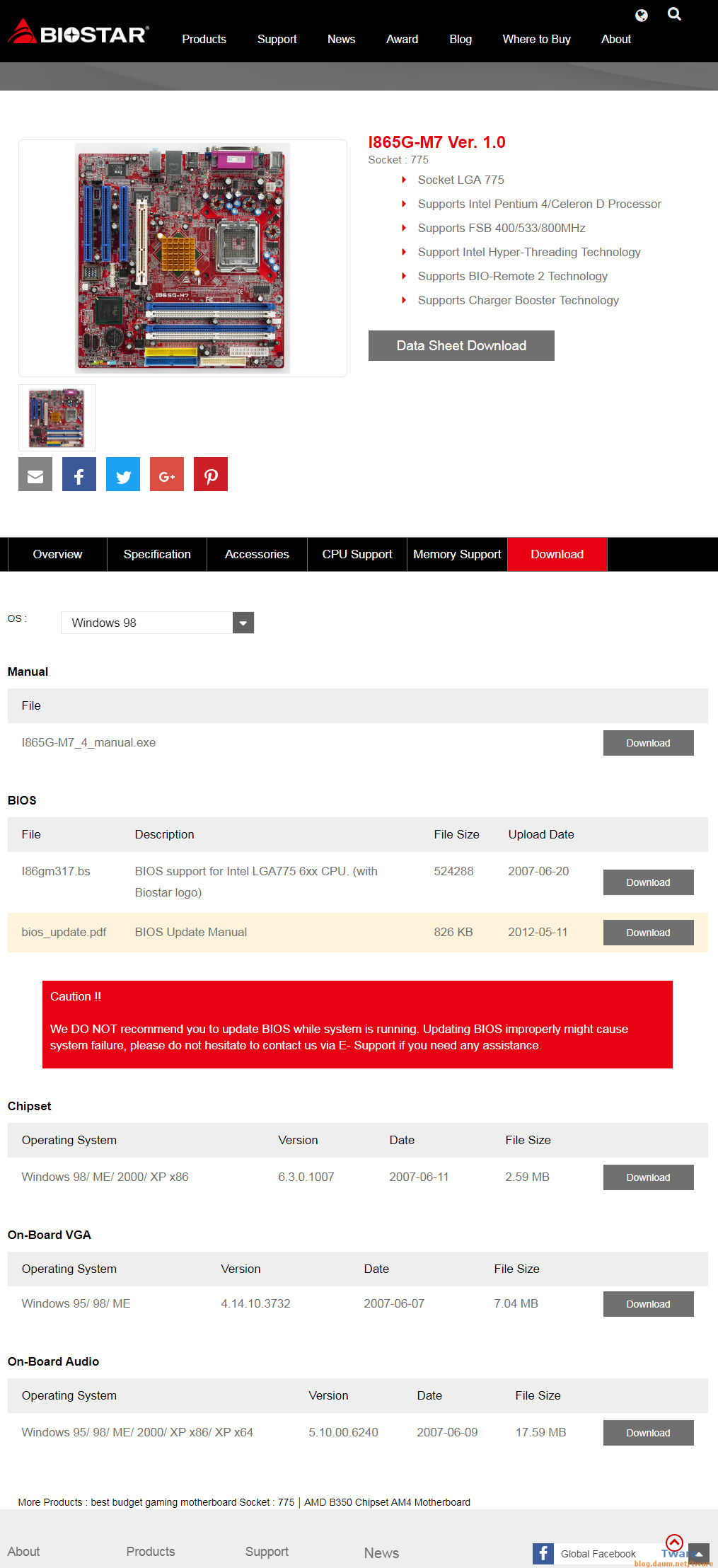Open Products menu in top navigation

[x=204, y=40]
